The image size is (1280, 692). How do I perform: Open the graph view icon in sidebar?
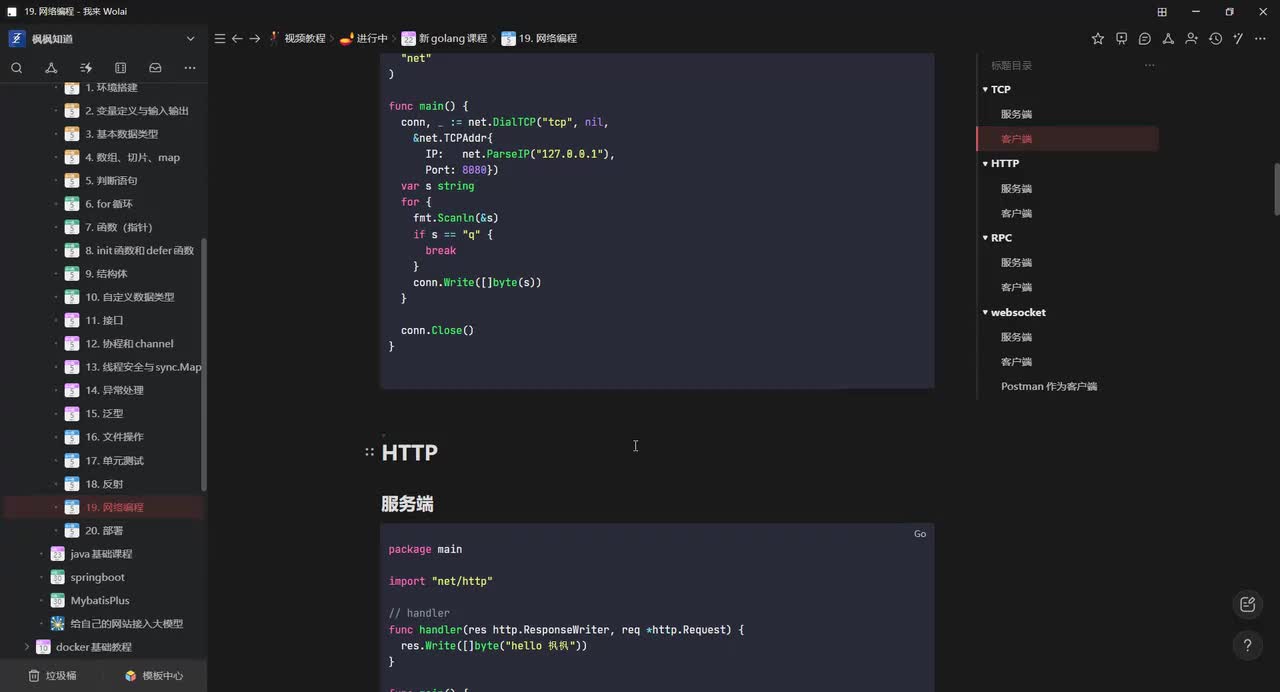point(51,68)
